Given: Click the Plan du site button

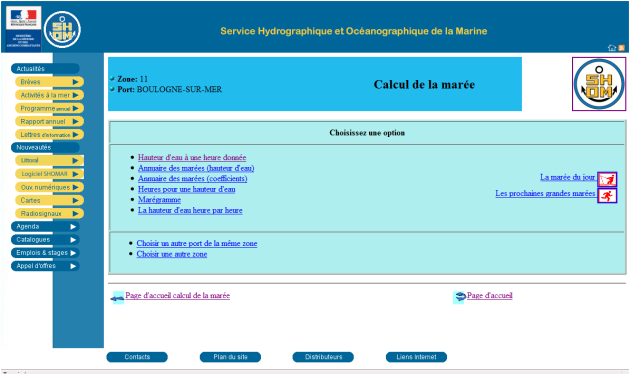Looking at the screenshot, I should (230, 357).
